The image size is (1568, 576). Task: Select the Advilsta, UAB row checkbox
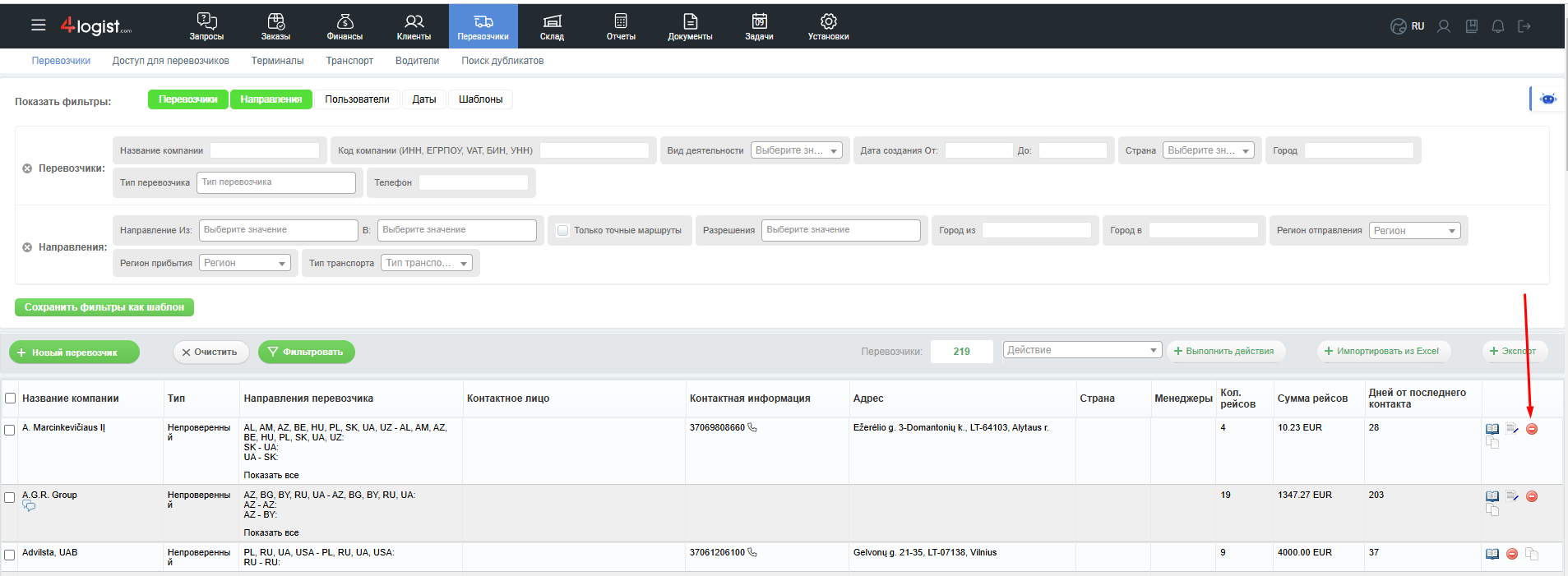point(10,555)
